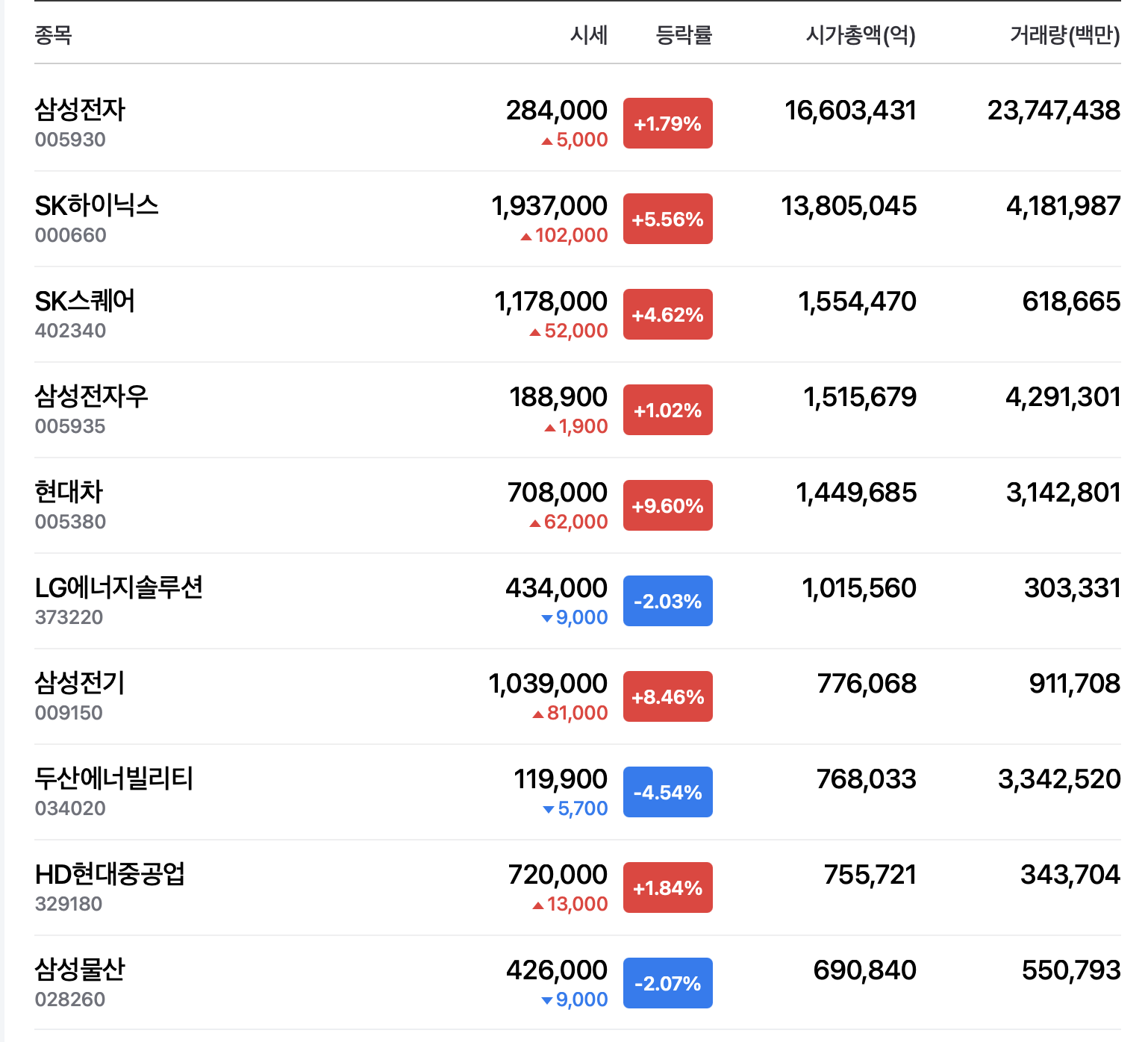Select the stock code 009150
This screenshot has height=1042, width=1148.
click(69, 713)
